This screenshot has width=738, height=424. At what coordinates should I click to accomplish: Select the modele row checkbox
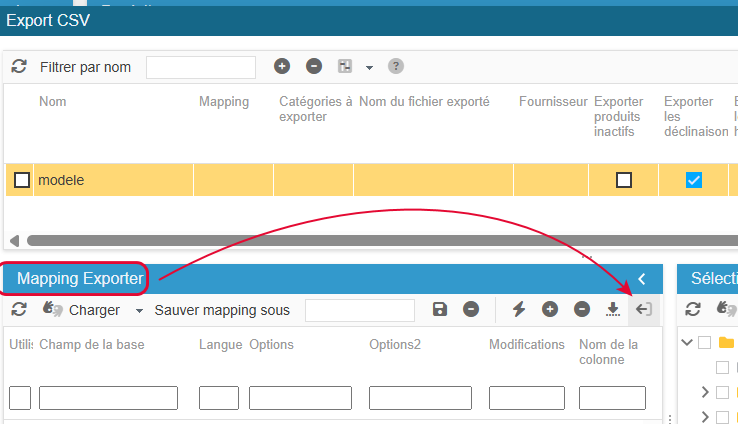pyautogui.click(x=21, y=180)
